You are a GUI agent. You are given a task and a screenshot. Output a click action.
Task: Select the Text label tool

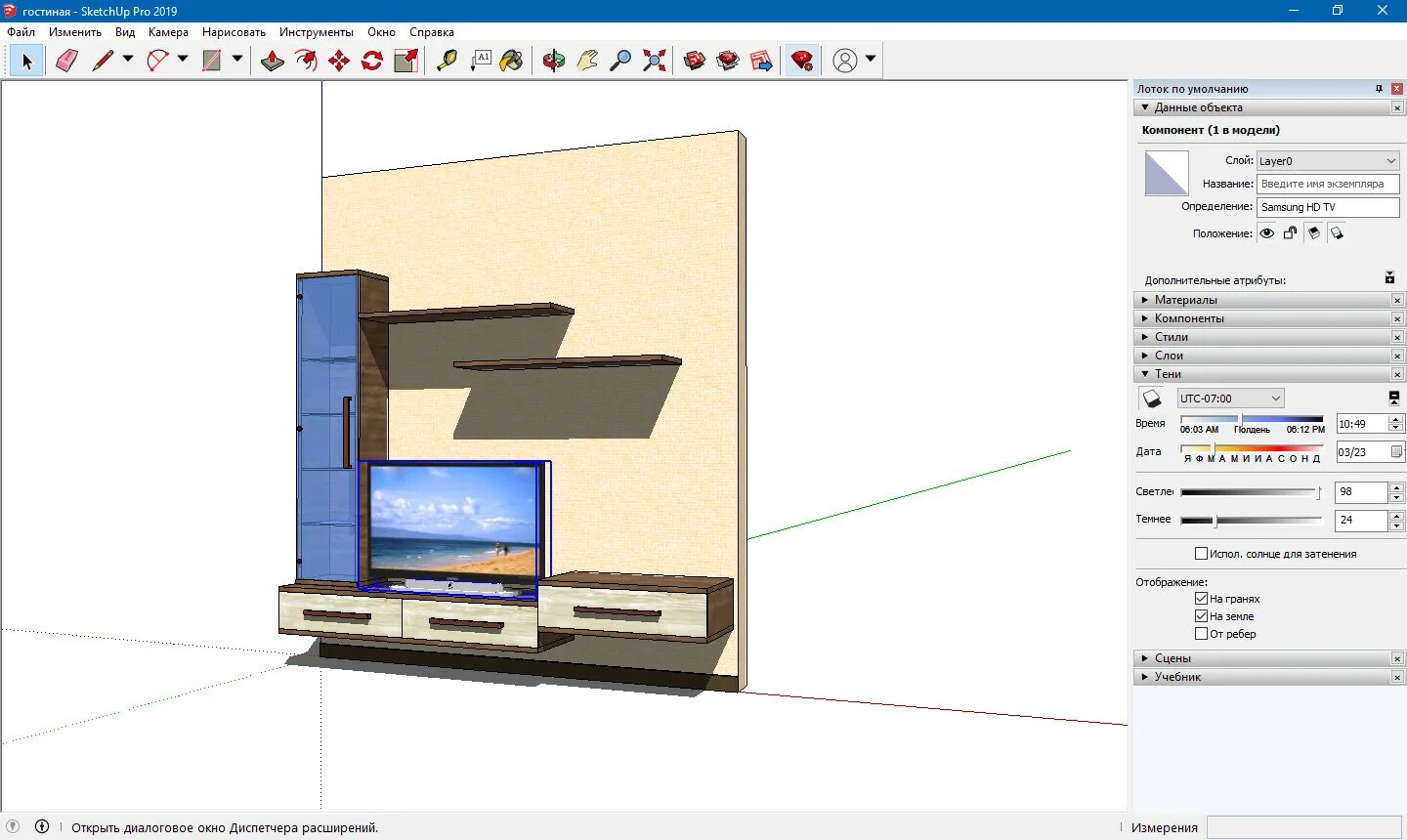point(480,61)
